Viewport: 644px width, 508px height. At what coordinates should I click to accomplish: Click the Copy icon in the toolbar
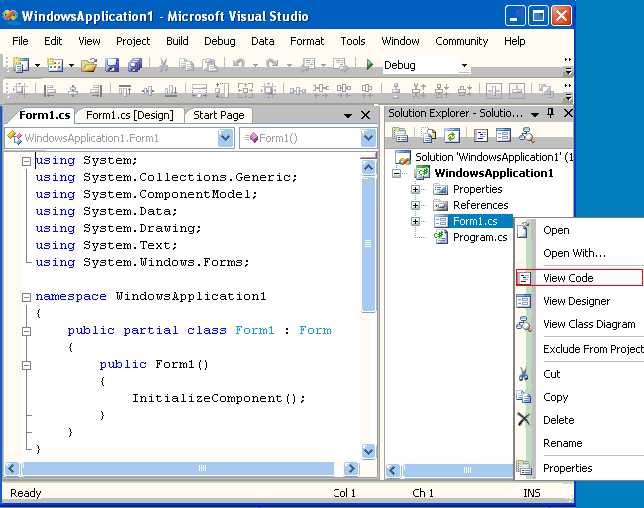tap(186, 65)
